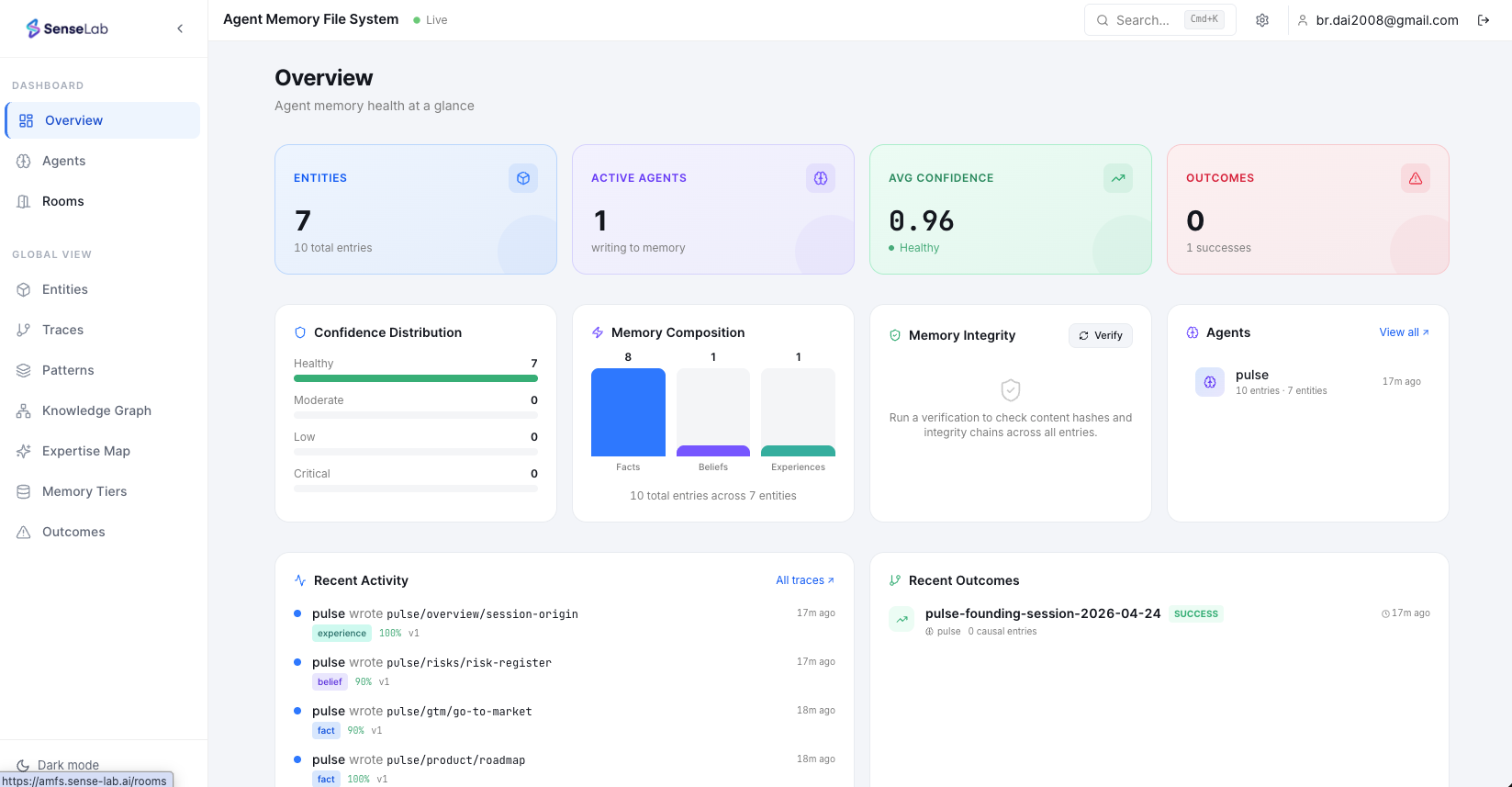Screen dimensions: 1512x787
Task: Click the Memory Integrity shield-check icon
Action: tap(895, 335)
